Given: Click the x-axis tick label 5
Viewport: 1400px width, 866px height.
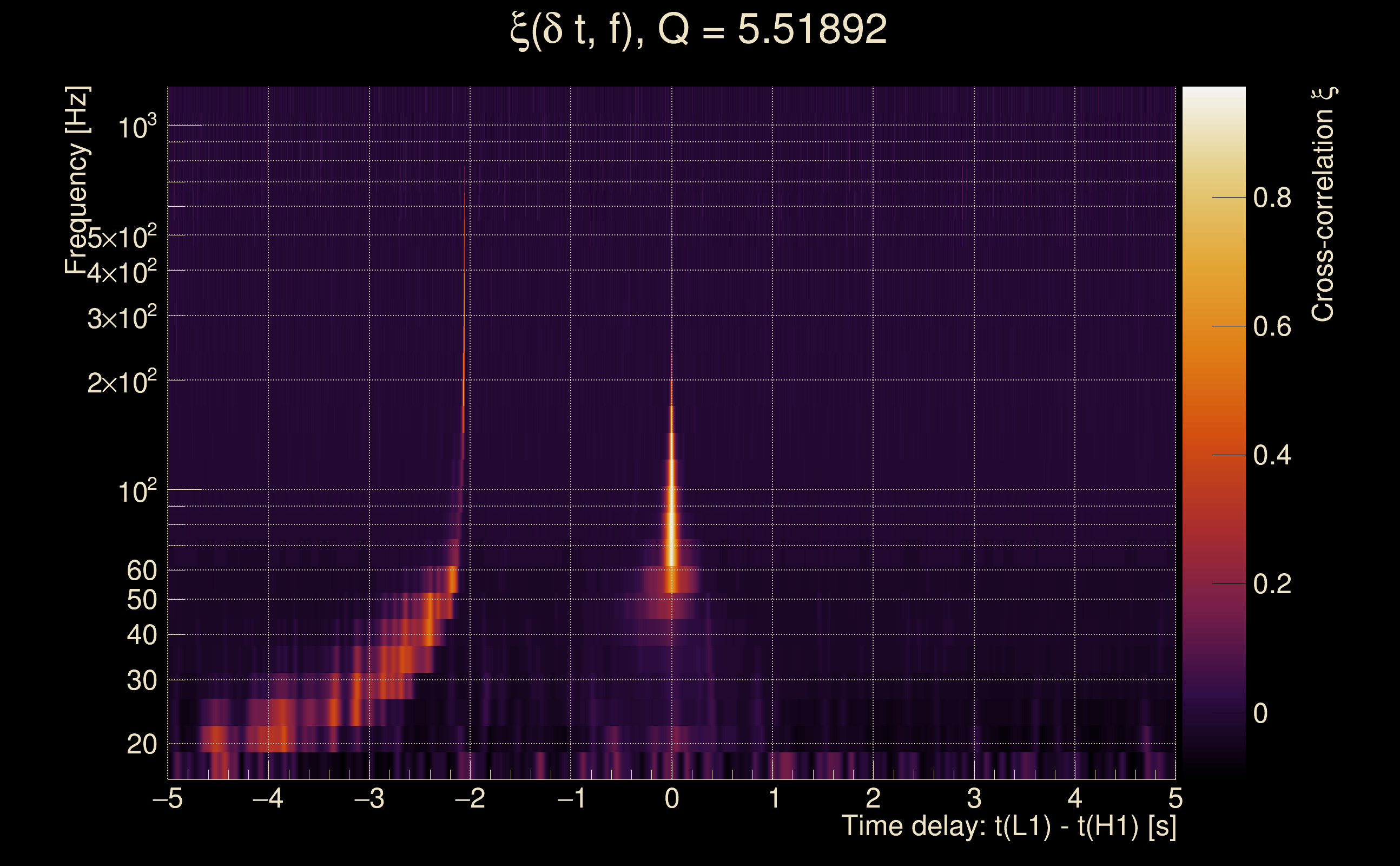Looking at the screenshot, I should [x=1175, y=798].
